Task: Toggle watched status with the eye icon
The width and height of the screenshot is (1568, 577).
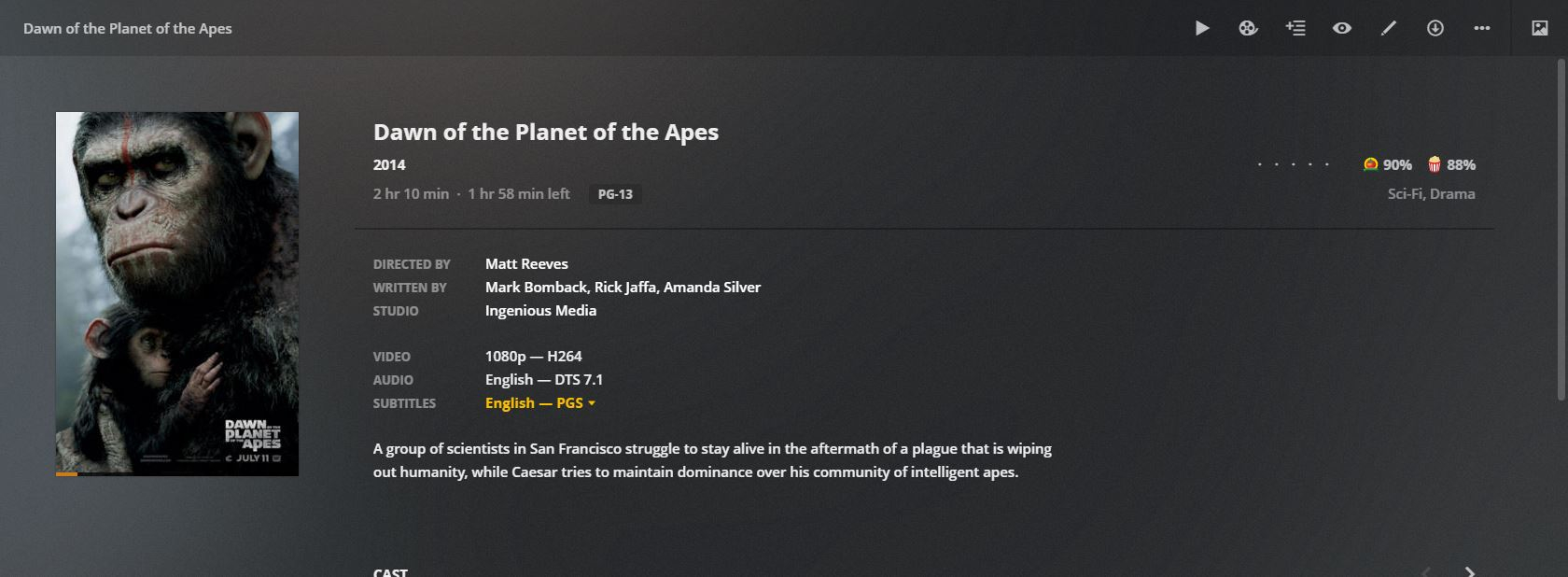Action: tap(1342, 28)
